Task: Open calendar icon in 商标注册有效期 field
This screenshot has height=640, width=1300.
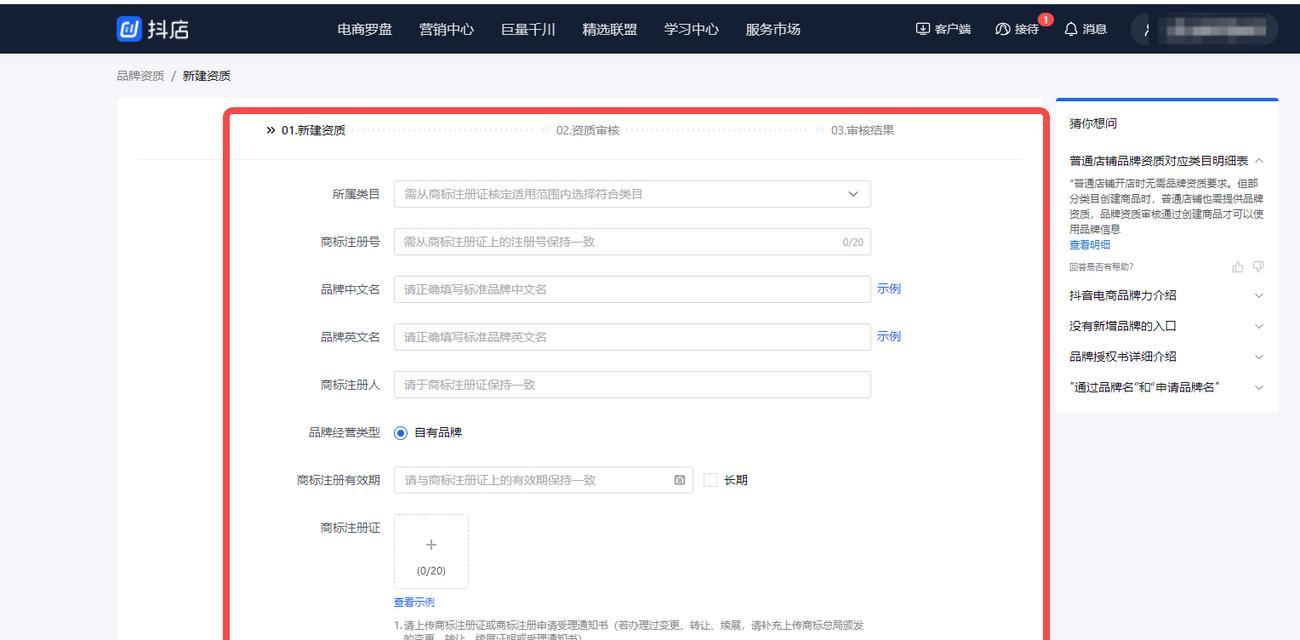Action: pos(680,480)
